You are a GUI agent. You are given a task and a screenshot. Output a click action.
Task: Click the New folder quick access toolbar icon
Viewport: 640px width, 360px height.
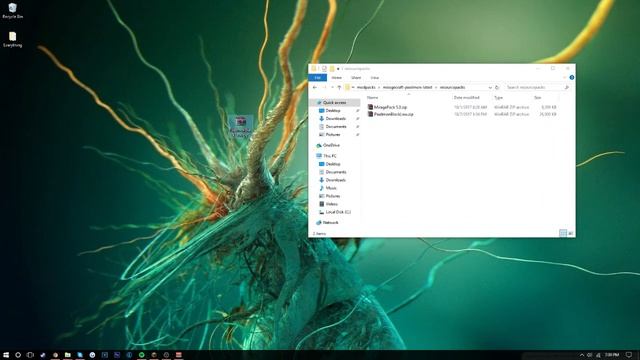coord(332,69)
